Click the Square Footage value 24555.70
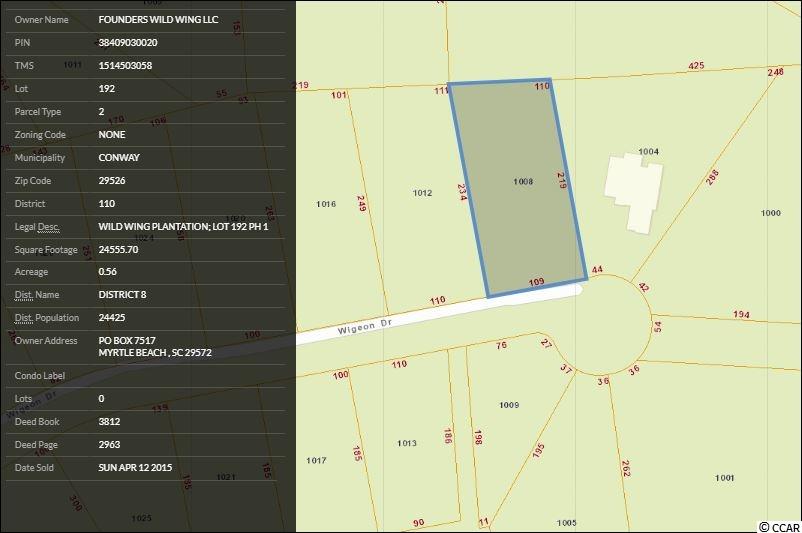 click(118, 250)
